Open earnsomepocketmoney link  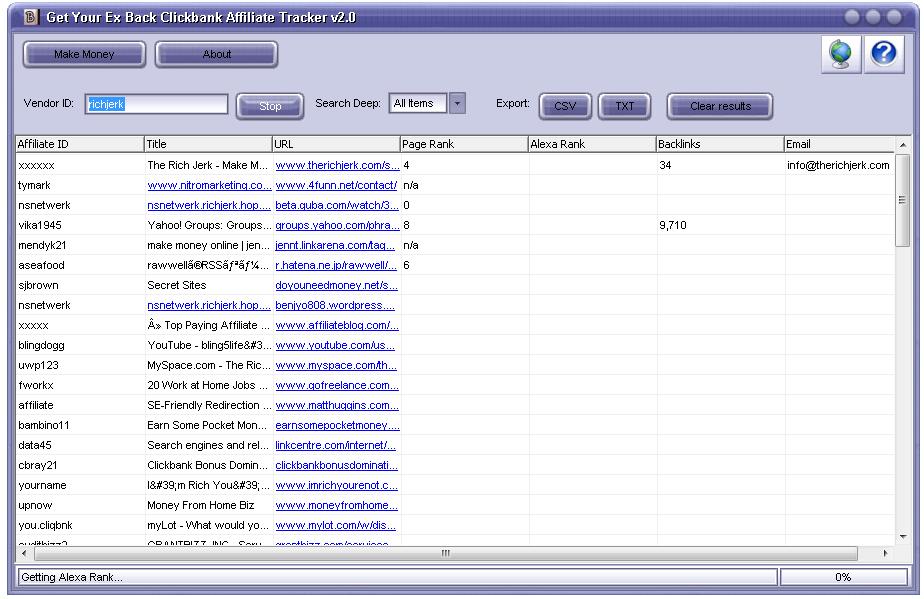point(337,426)
